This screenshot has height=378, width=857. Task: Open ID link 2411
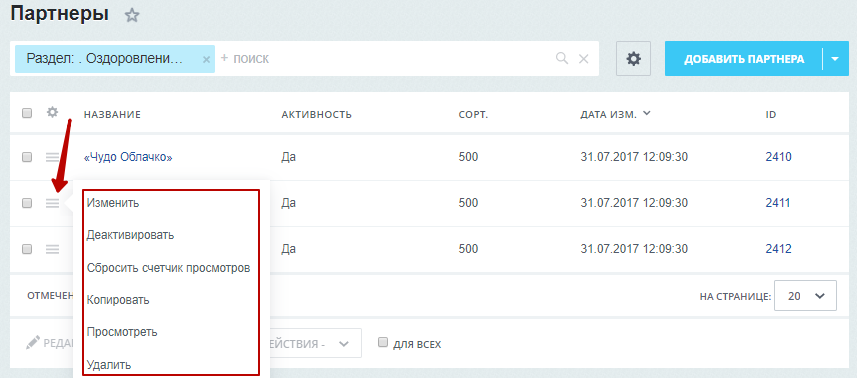[778, 203]
